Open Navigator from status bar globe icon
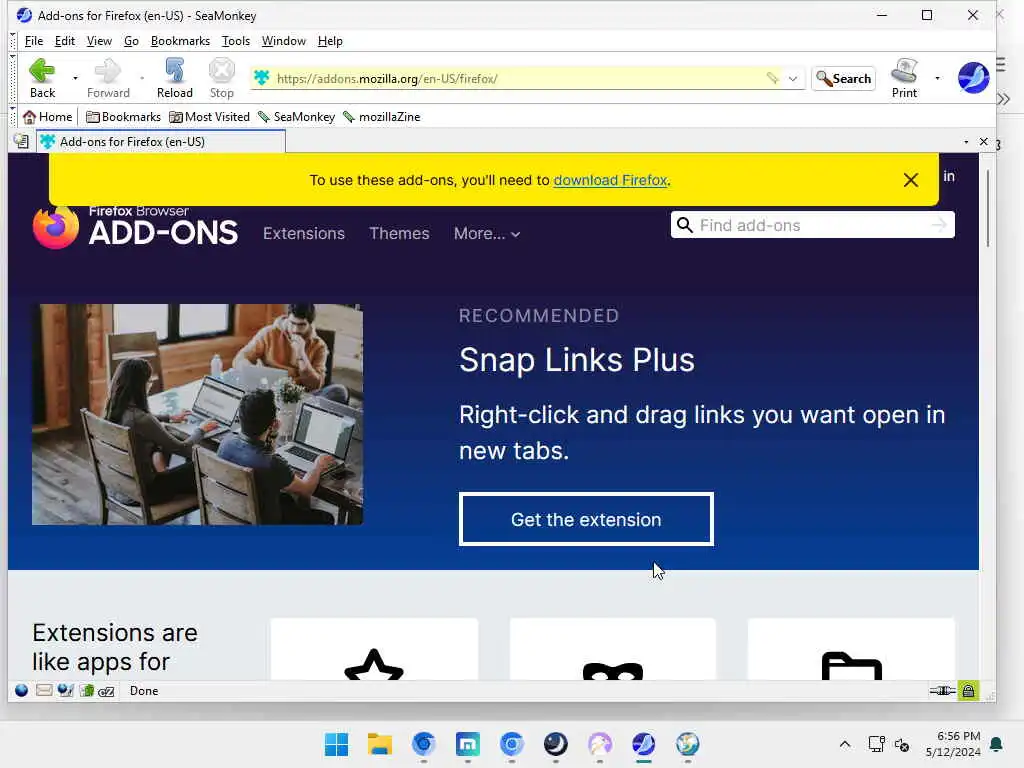 22,690
